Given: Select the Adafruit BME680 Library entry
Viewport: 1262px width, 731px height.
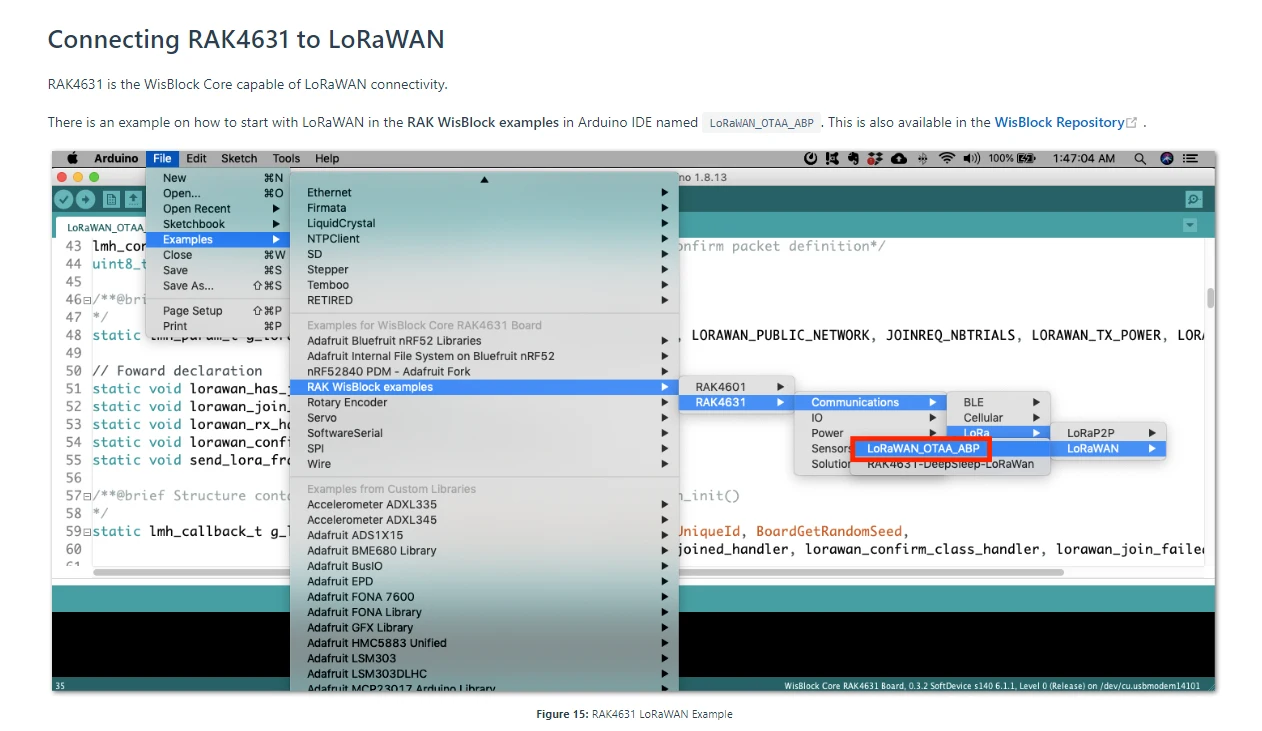Looking at the screenshot, I should point(484,551).
